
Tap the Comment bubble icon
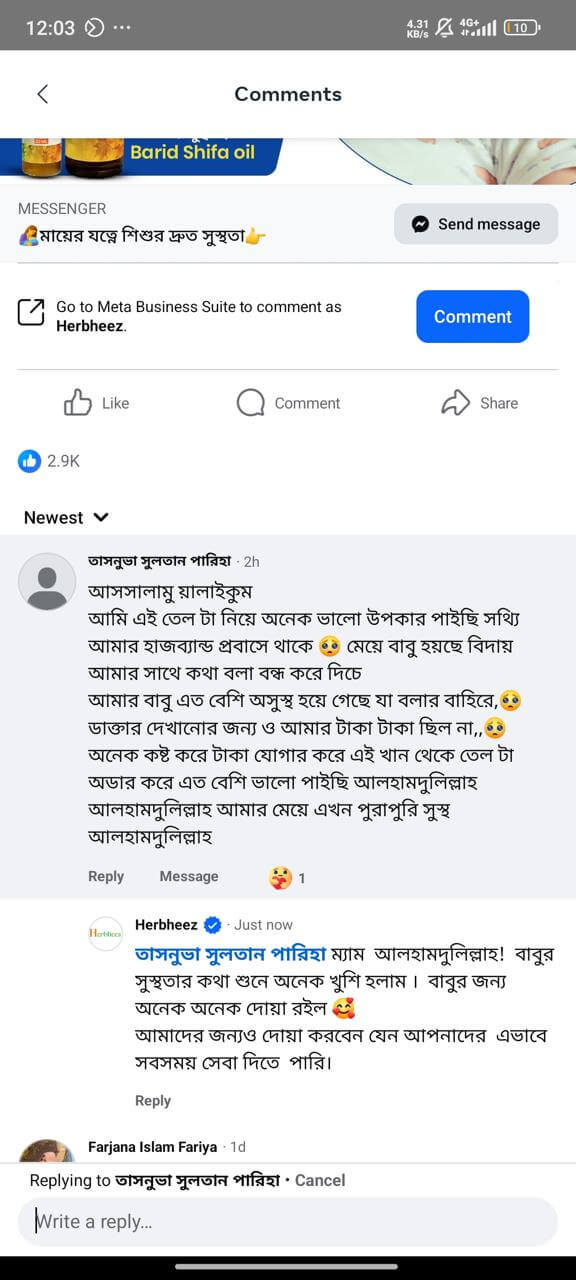[x=250, y=403]
